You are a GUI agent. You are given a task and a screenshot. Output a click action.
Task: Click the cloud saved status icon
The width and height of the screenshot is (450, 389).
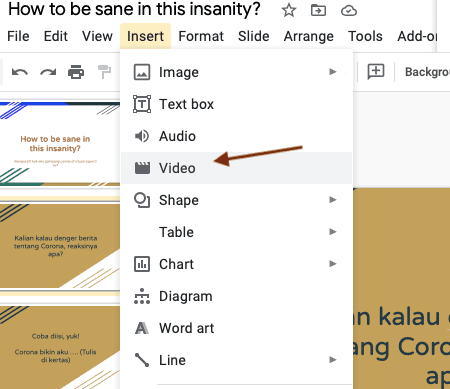349,11
